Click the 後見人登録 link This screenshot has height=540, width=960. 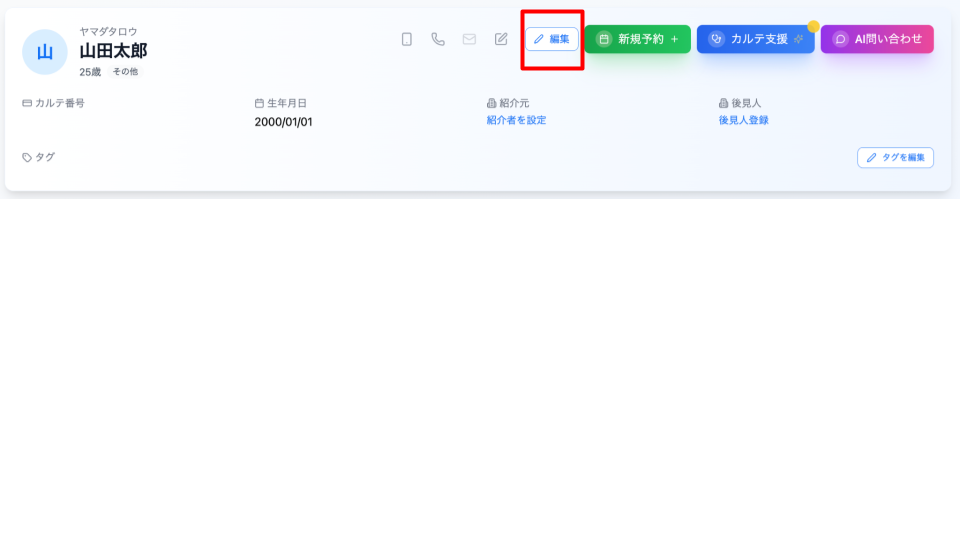pos(743,120)
